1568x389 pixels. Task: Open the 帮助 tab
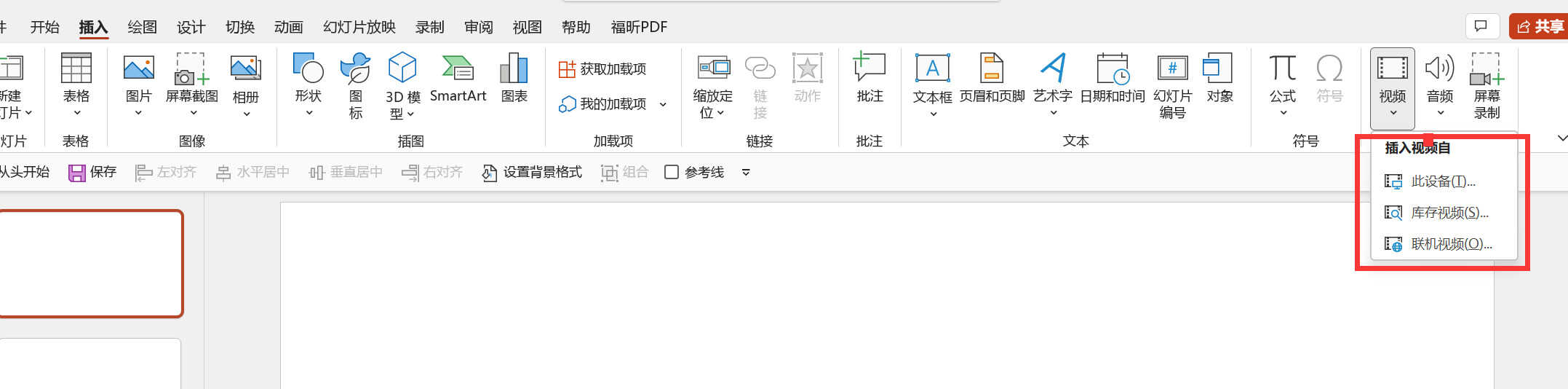coord(576,27)
